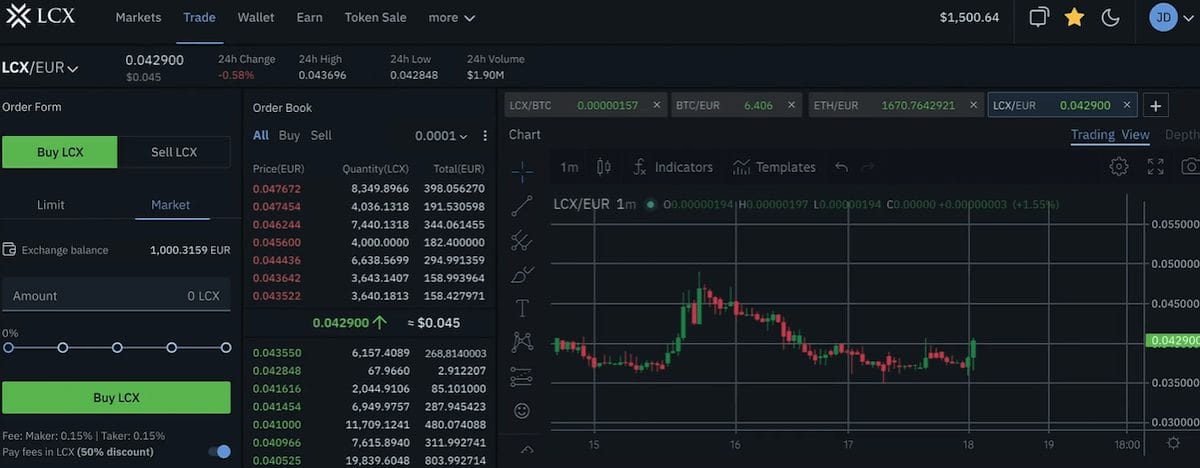
Task: Change candlestick chart style icon
Action: (x=603, y=167)
